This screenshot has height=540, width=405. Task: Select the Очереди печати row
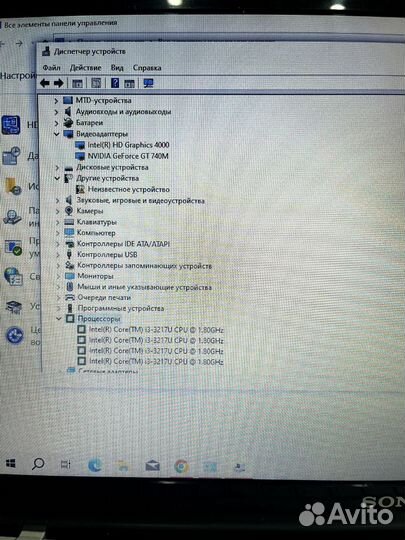(x=104, y=298)
